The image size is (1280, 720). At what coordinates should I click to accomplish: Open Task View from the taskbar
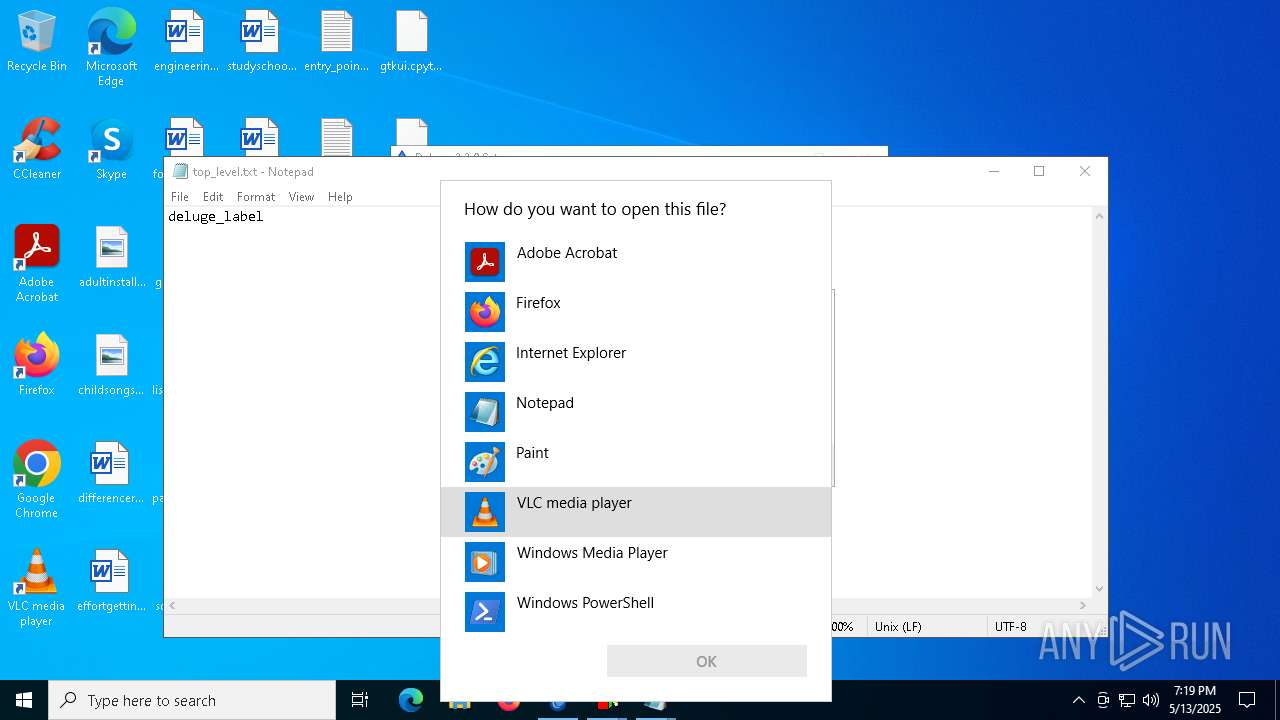(360, 700)
